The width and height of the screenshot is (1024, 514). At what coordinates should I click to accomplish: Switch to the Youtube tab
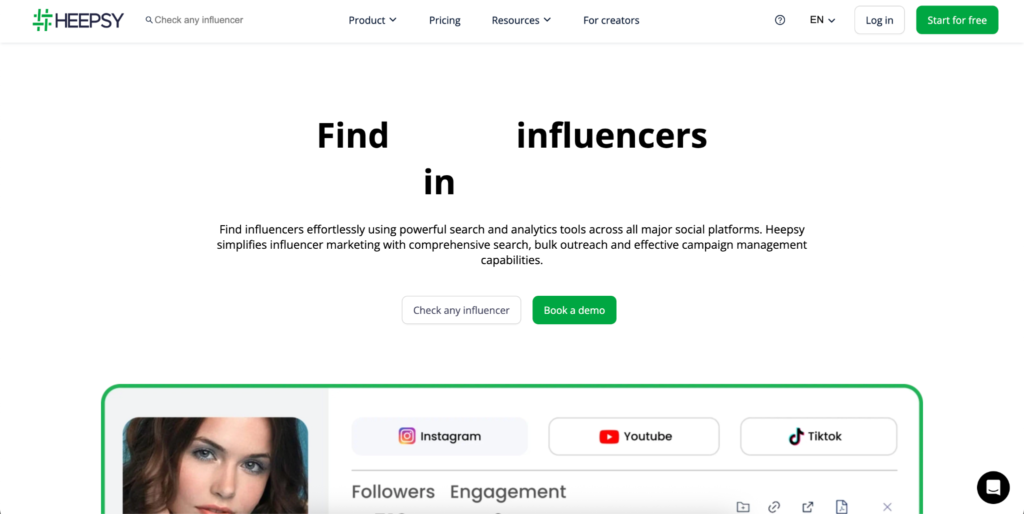tap(634, 436)
